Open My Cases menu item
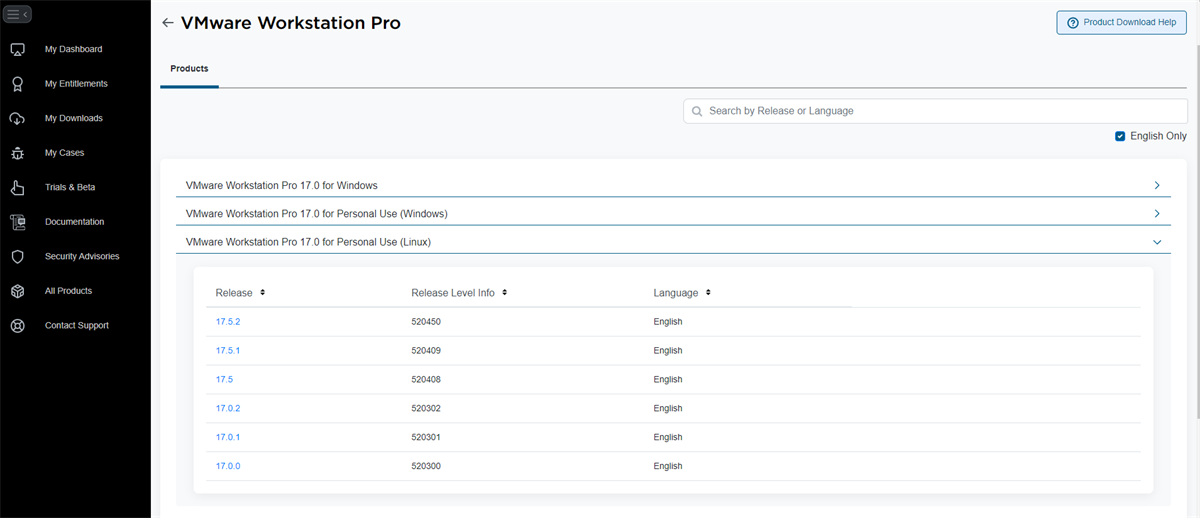 [65, 153]
